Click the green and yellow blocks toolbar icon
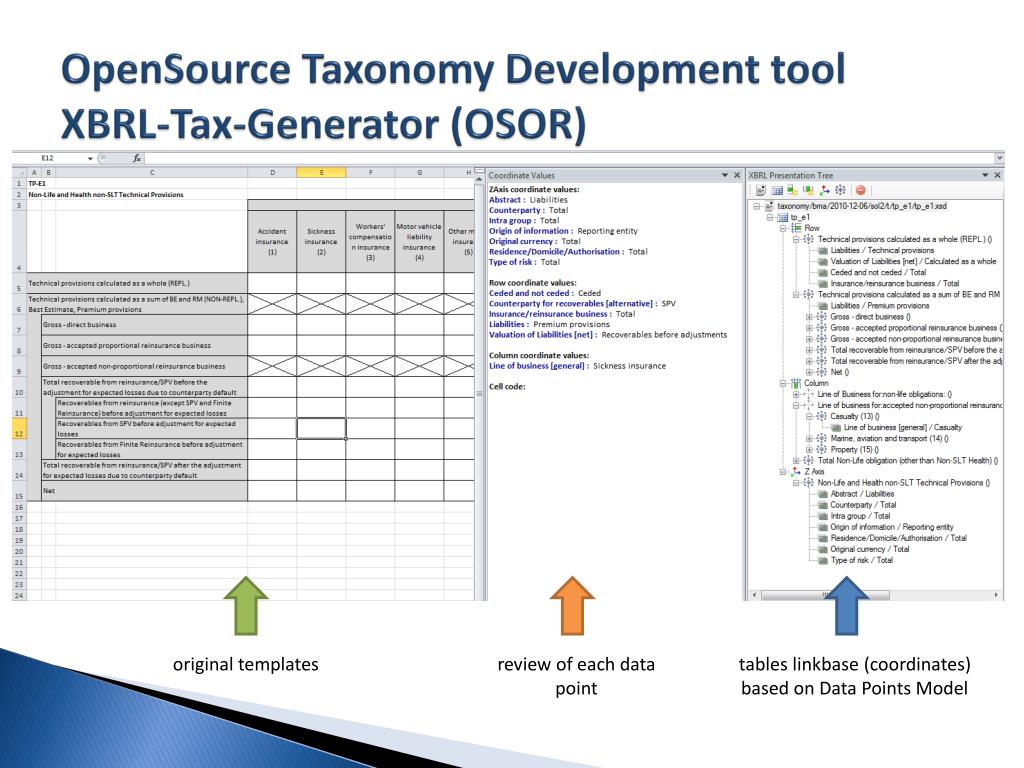This screenshot has height=768, width=1024. point(792,190)
